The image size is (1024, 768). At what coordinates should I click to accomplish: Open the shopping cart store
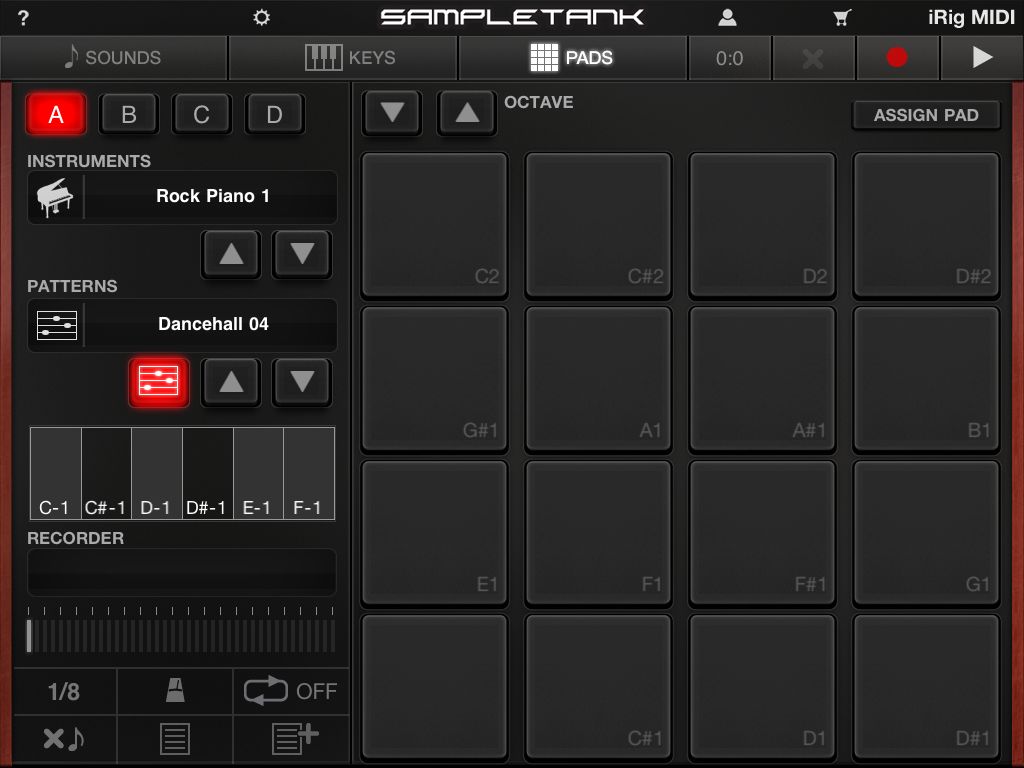(x=842, y=18)
